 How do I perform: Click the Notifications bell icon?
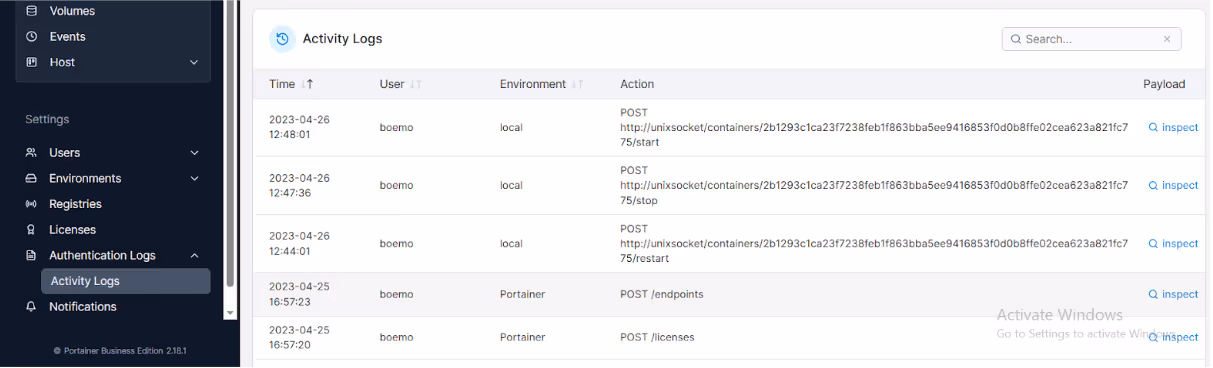(x=31, y=307)
